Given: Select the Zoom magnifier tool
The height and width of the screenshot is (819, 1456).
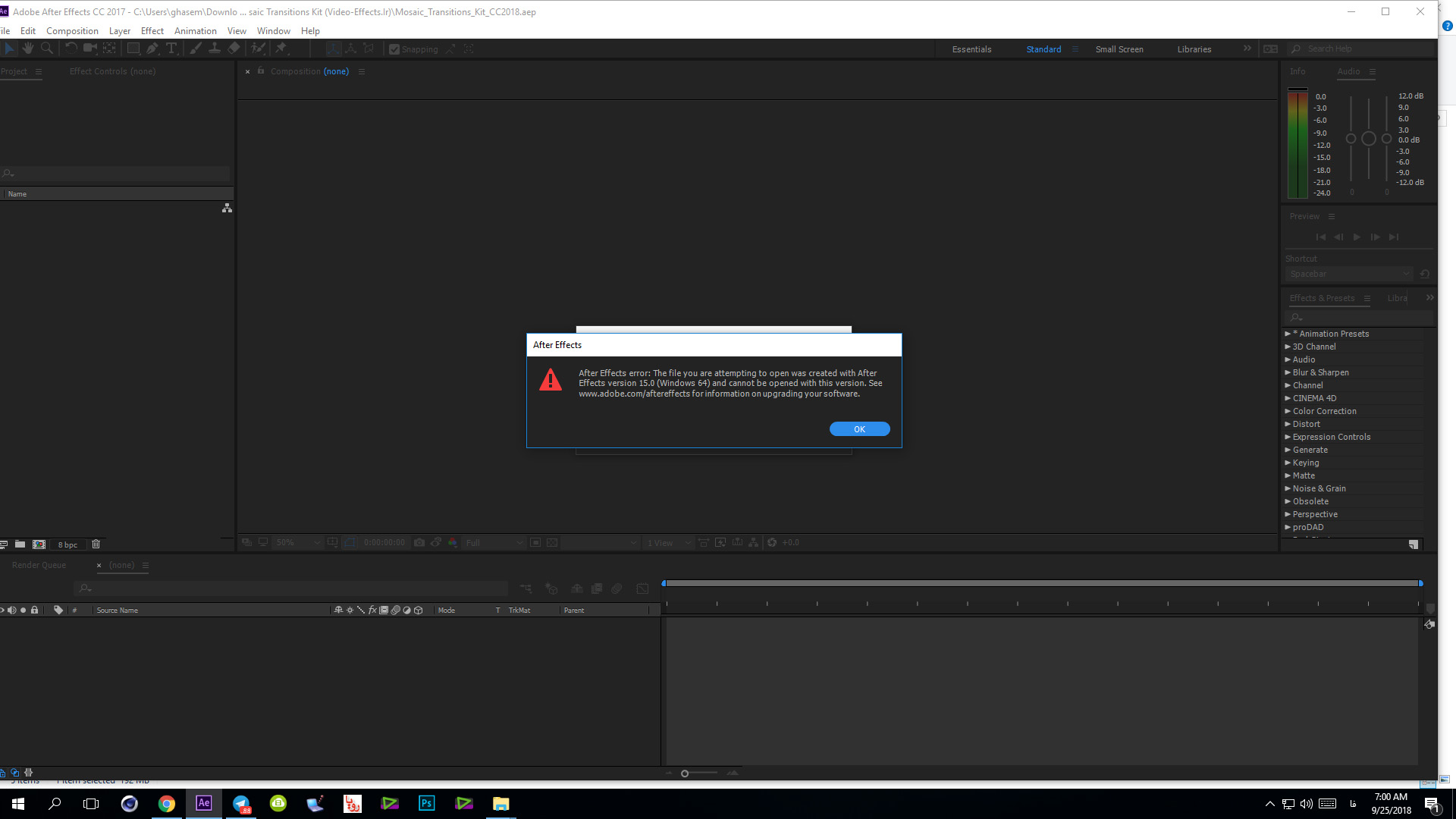Looking at the screenshot, I should [x=47, y=49].
